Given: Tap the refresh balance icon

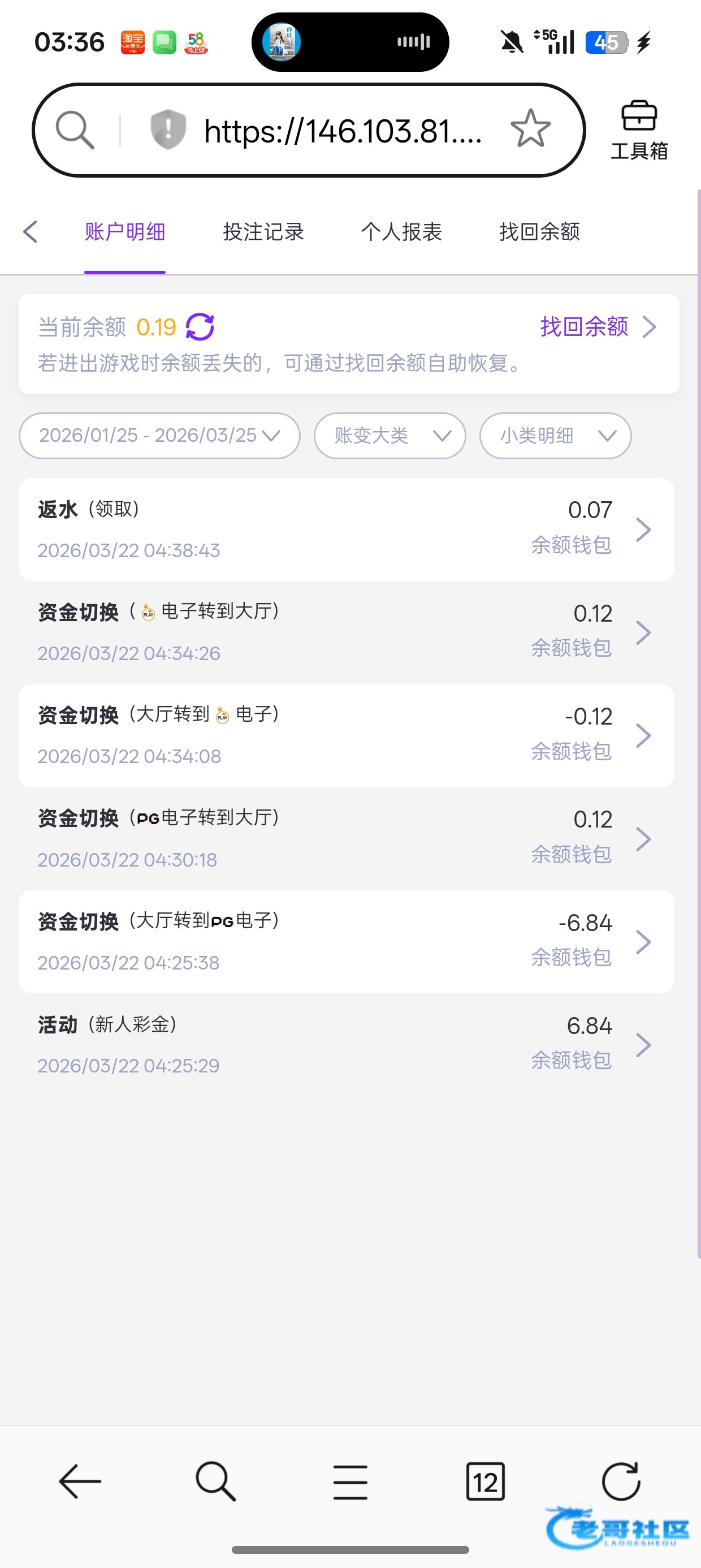Looking at the screenshot, I should click(200, 327).
